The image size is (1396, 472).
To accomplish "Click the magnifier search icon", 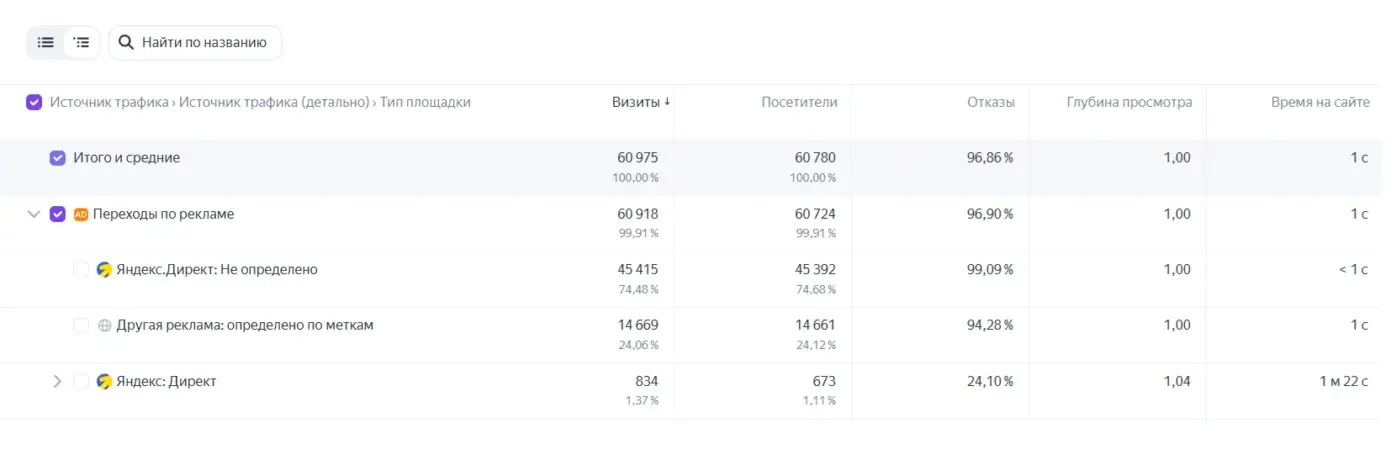I will point(126,43).
